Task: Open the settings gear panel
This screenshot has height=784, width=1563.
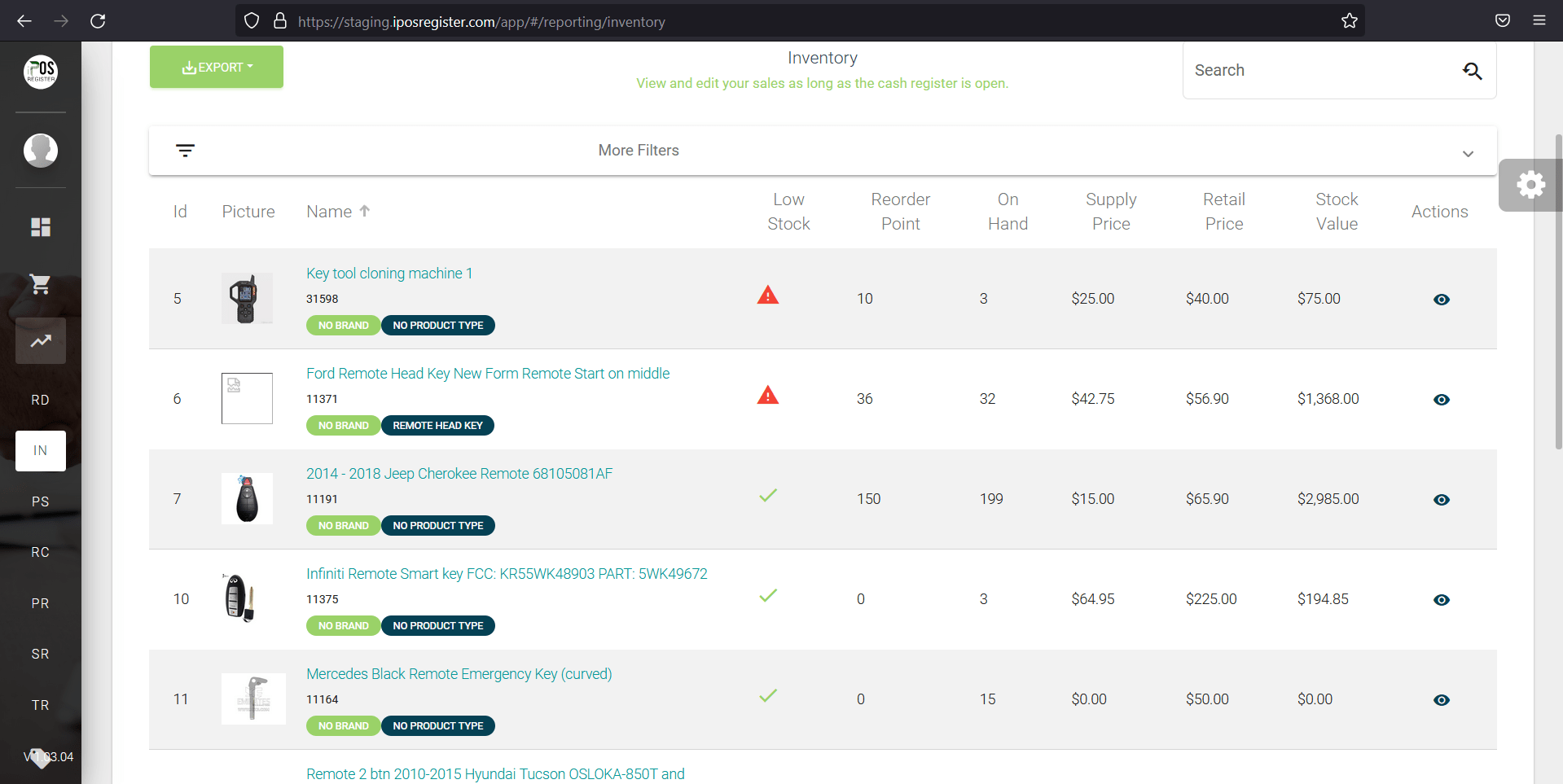Action: [x=1530, y=185]
